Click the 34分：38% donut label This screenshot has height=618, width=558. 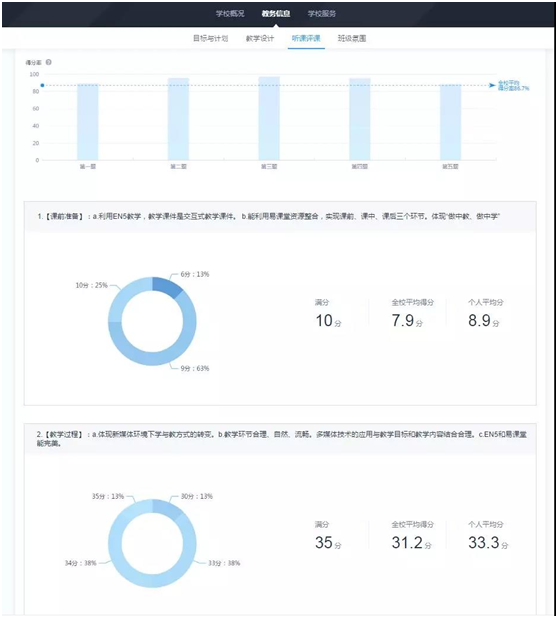pos(80,563)
